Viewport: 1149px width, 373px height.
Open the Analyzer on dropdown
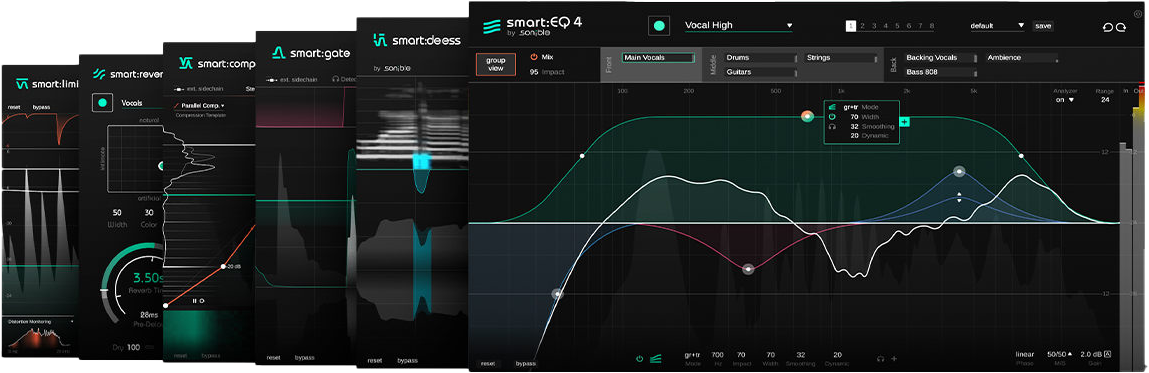(x=1065, y=100)
